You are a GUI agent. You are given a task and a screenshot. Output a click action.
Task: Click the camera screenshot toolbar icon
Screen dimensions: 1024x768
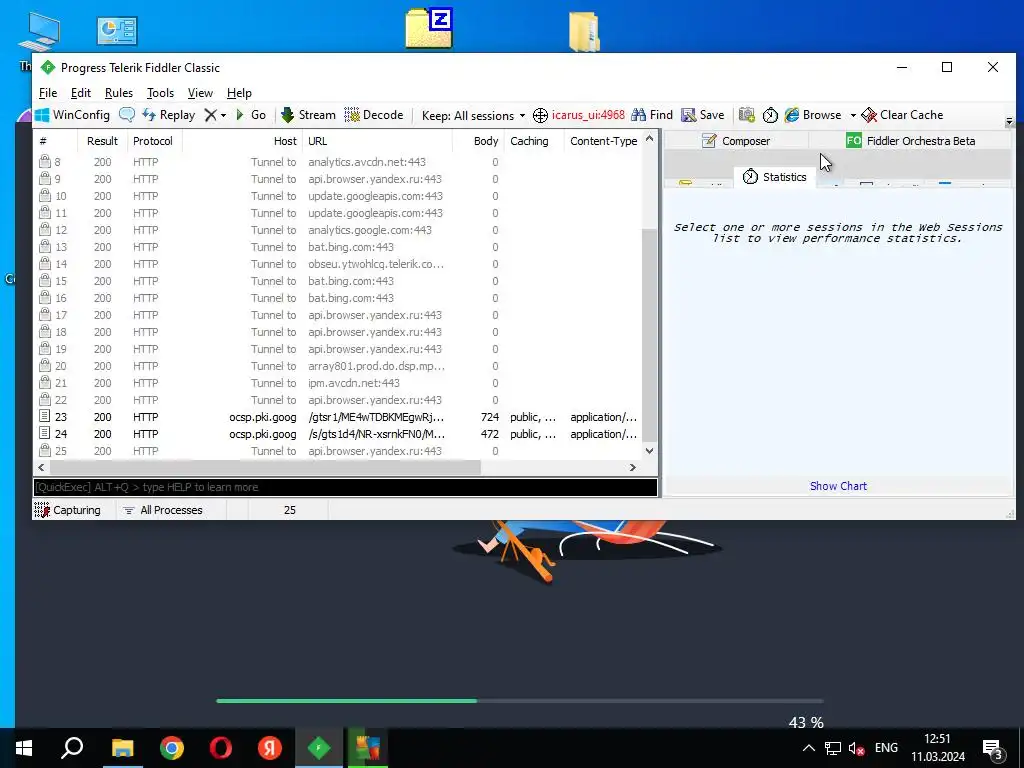[746, 115]
